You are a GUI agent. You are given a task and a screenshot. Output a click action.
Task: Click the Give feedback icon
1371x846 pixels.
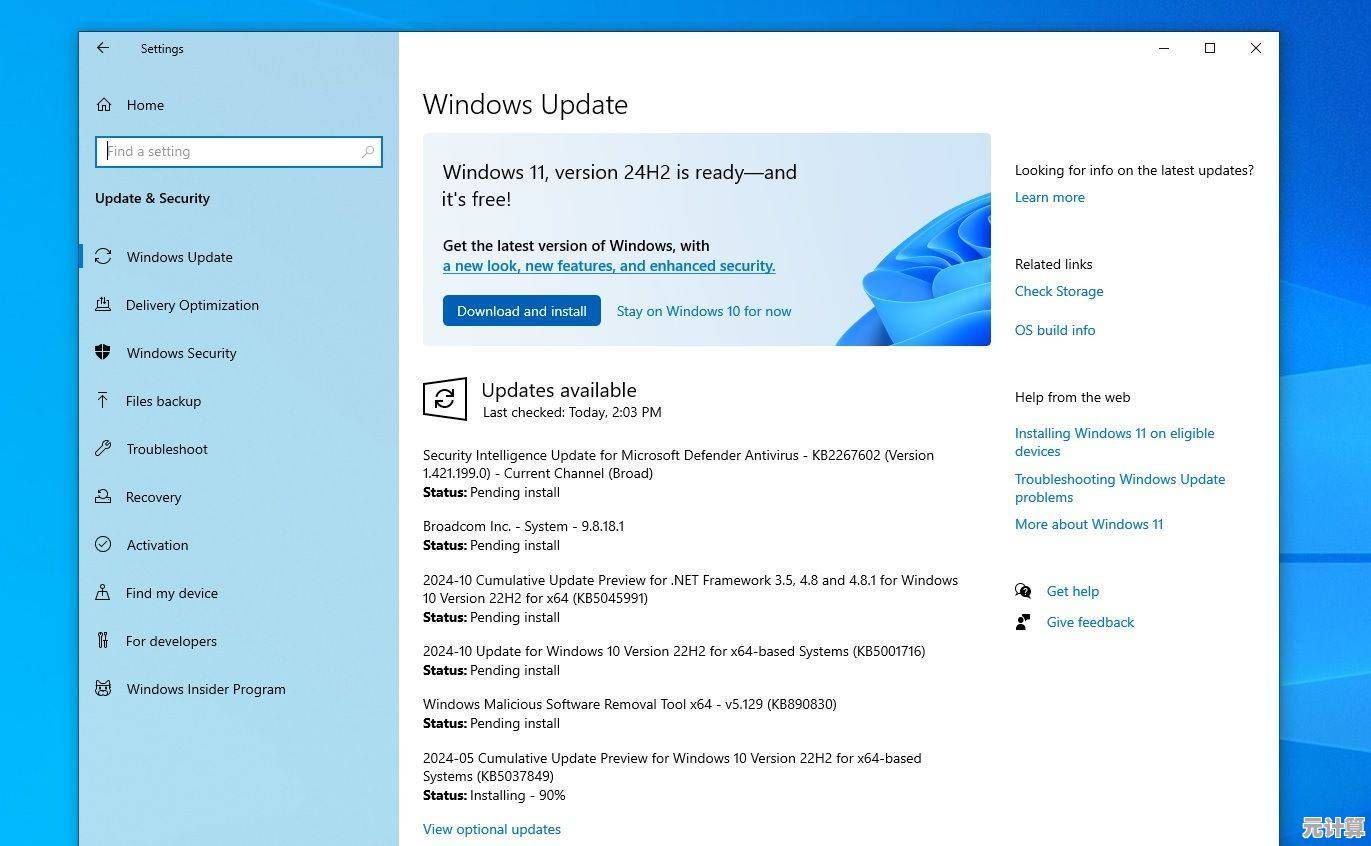point(1022,622)
